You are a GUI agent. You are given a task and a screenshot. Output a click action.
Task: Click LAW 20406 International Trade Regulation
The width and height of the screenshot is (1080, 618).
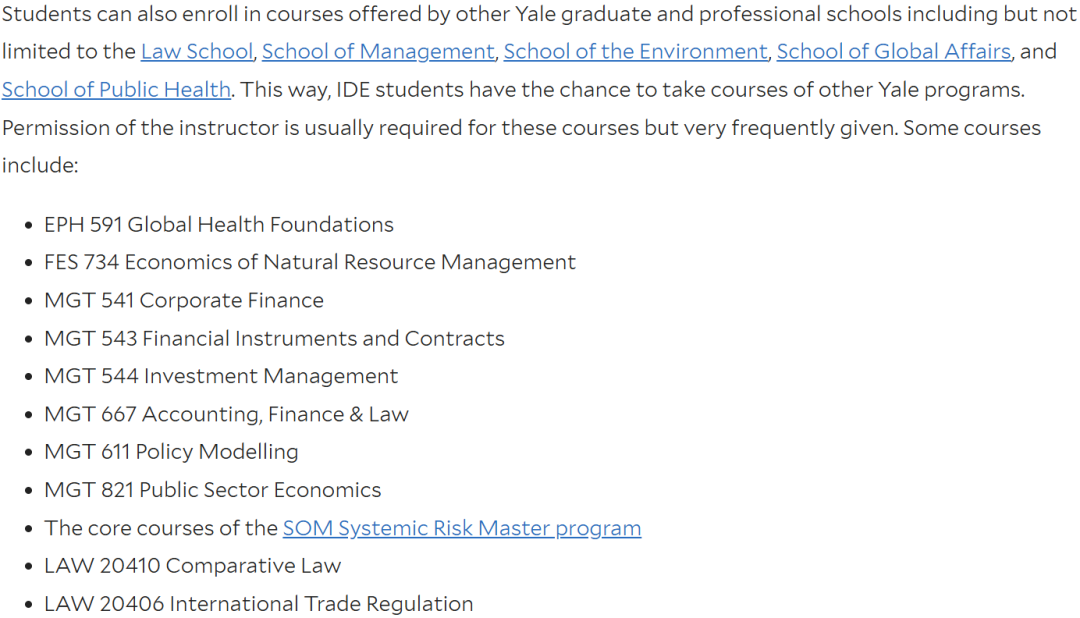click(258, 604)
